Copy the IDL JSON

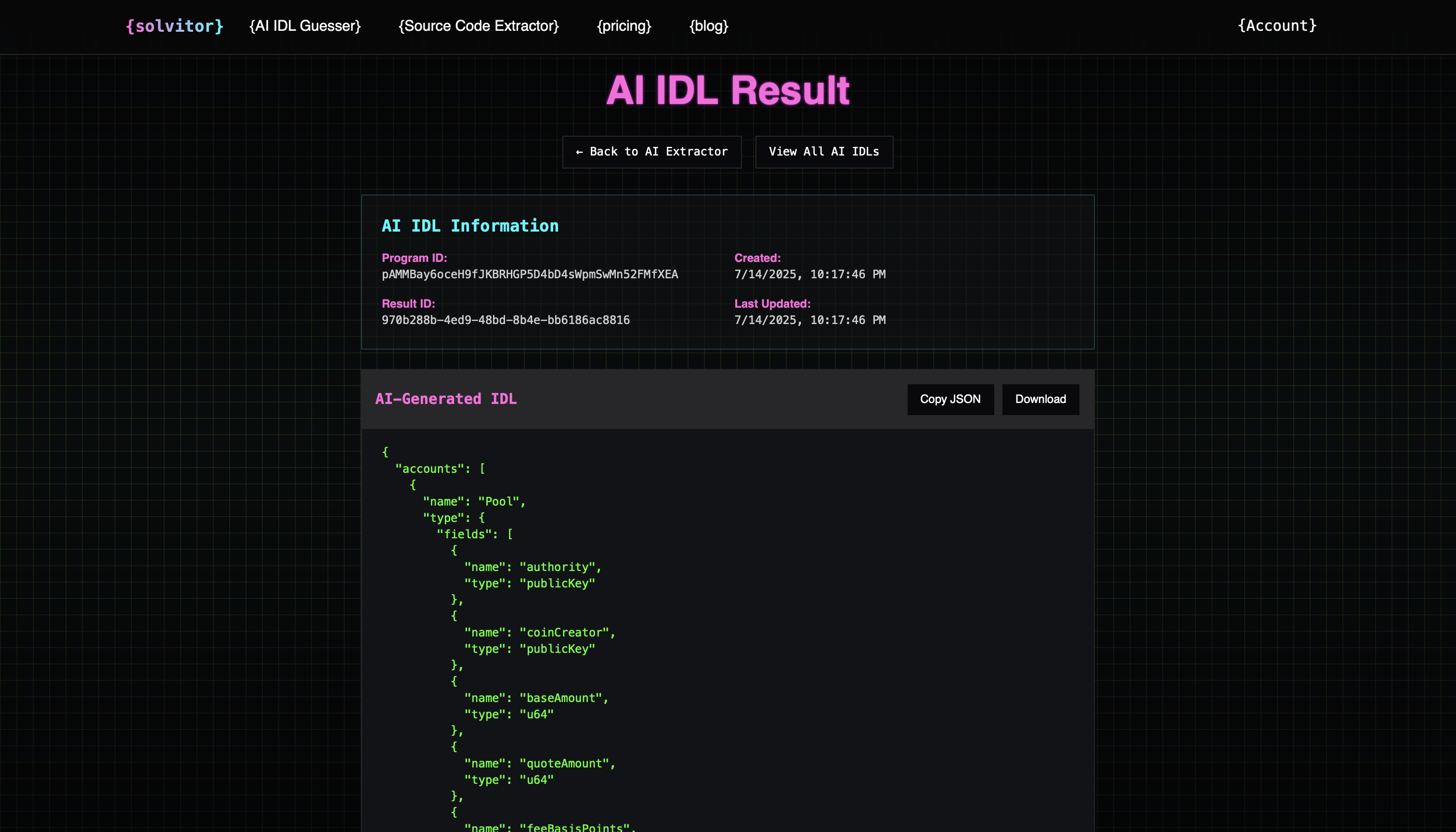(950, 400)
